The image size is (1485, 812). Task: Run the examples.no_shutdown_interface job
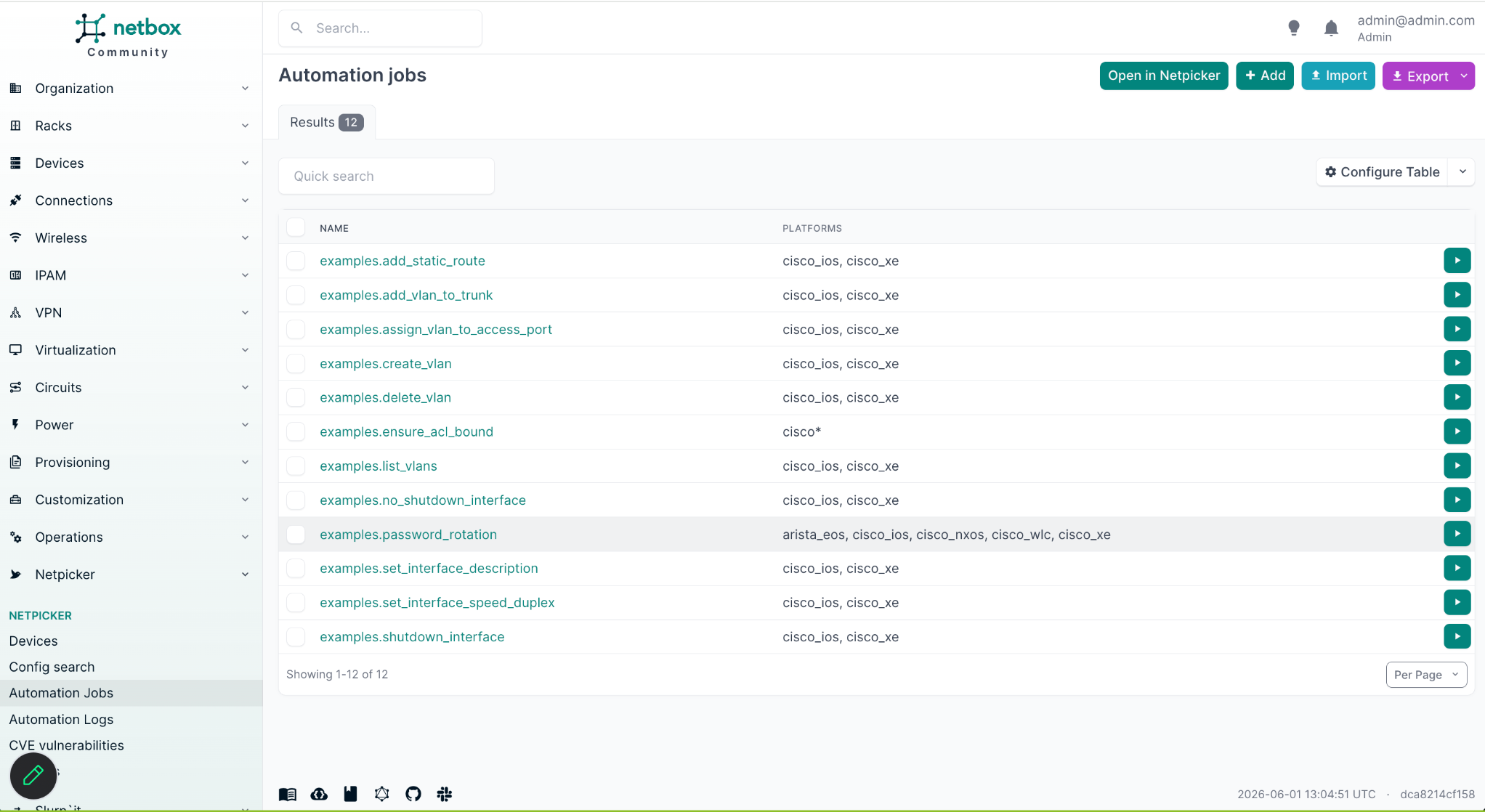[x=1457, y=499]
